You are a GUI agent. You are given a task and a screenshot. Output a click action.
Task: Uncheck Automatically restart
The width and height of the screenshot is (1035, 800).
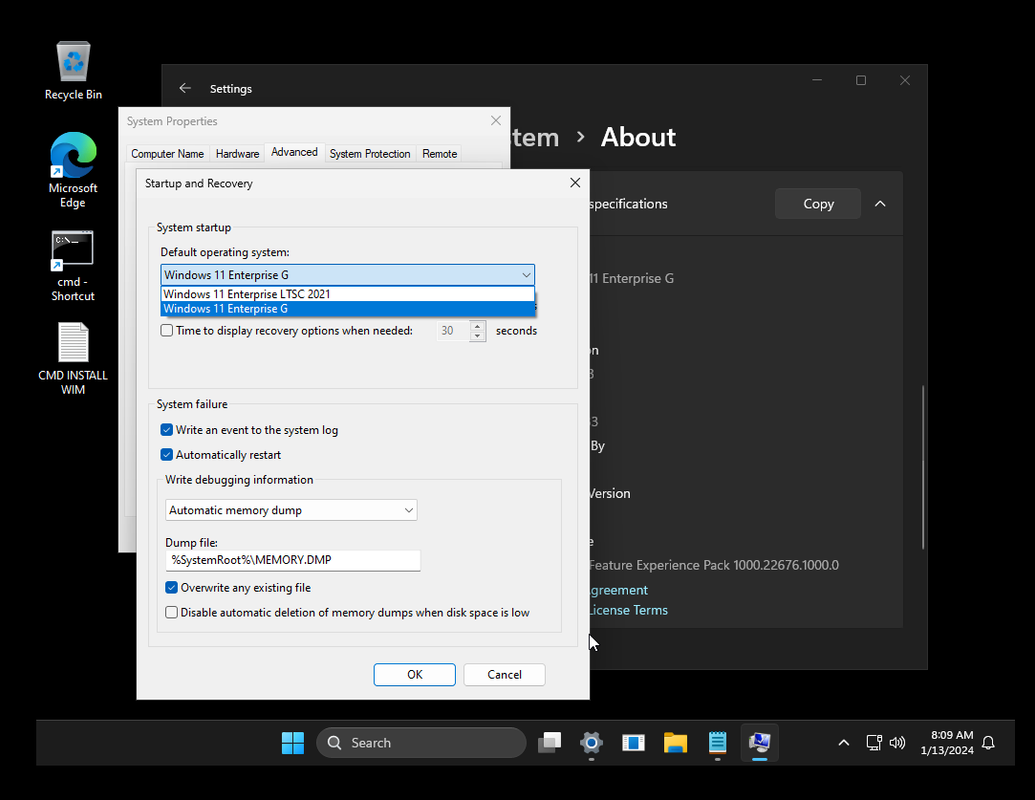click(167, 455)
